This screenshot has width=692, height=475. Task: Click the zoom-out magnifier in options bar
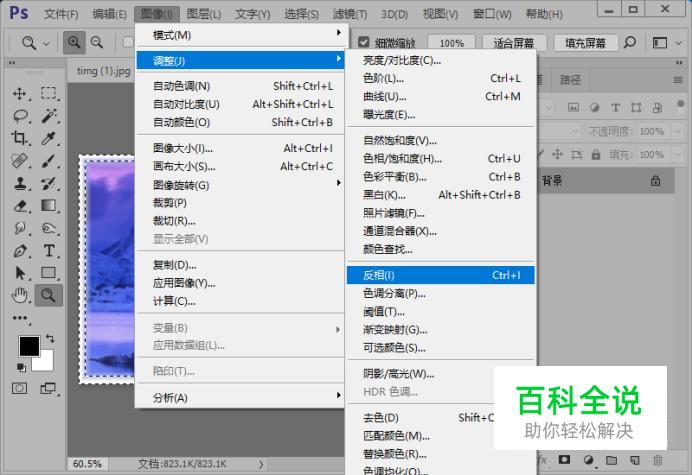pyautogui.click(x=97, y=42)
